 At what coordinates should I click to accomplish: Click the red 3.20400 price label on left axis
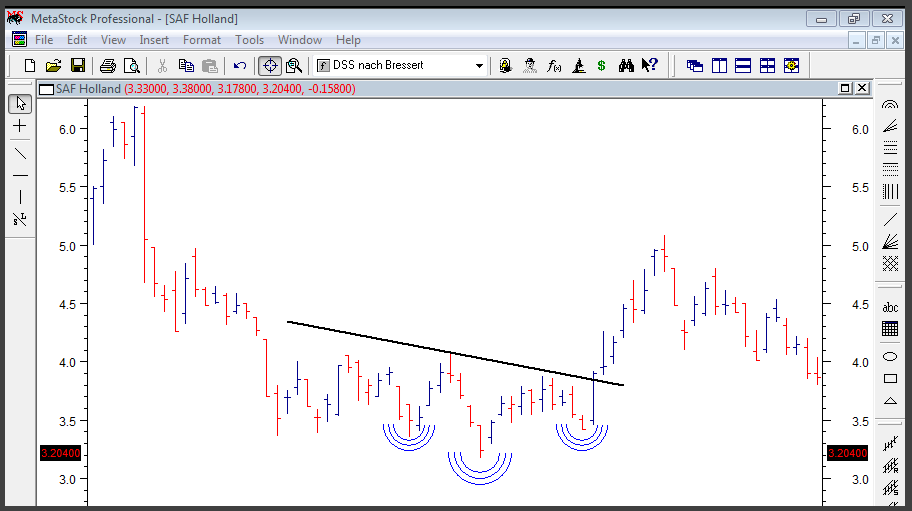(60, 453)
